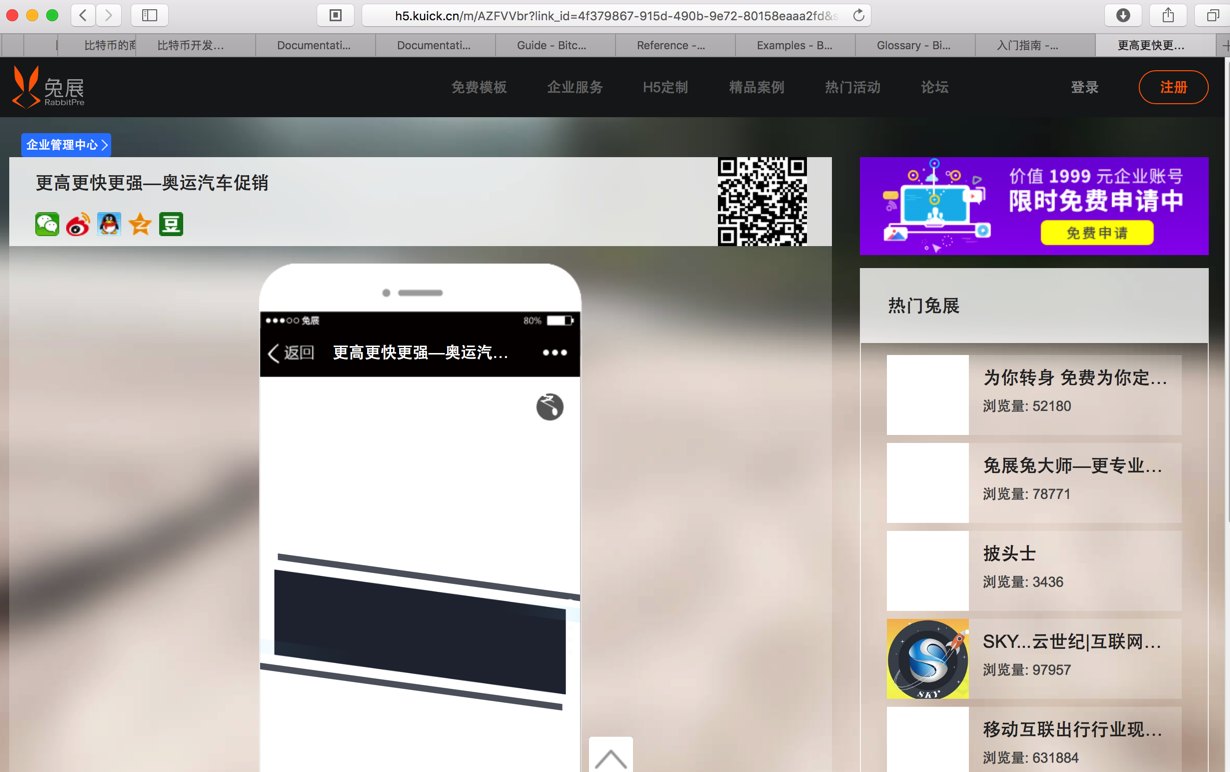Click the Safari forward button
The image size is (1230, 772).
click(x=109, y=15)
